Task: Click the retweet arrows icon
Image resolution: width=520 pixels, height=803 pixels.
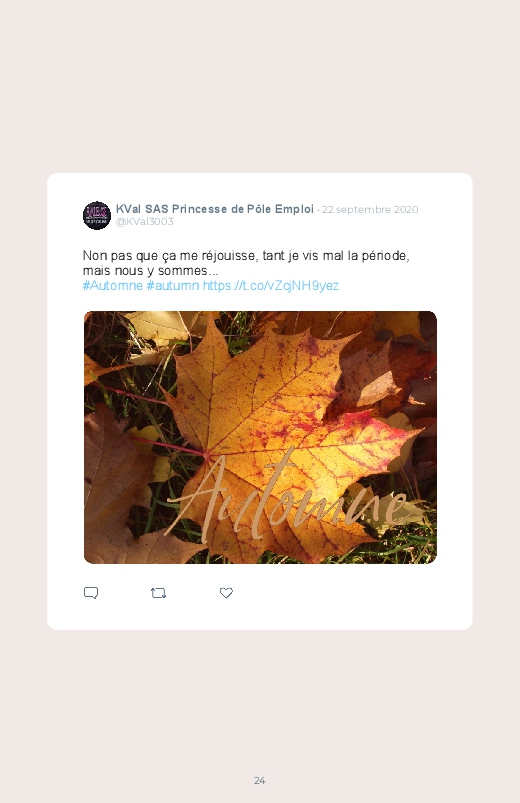Action: click(158, 593)
